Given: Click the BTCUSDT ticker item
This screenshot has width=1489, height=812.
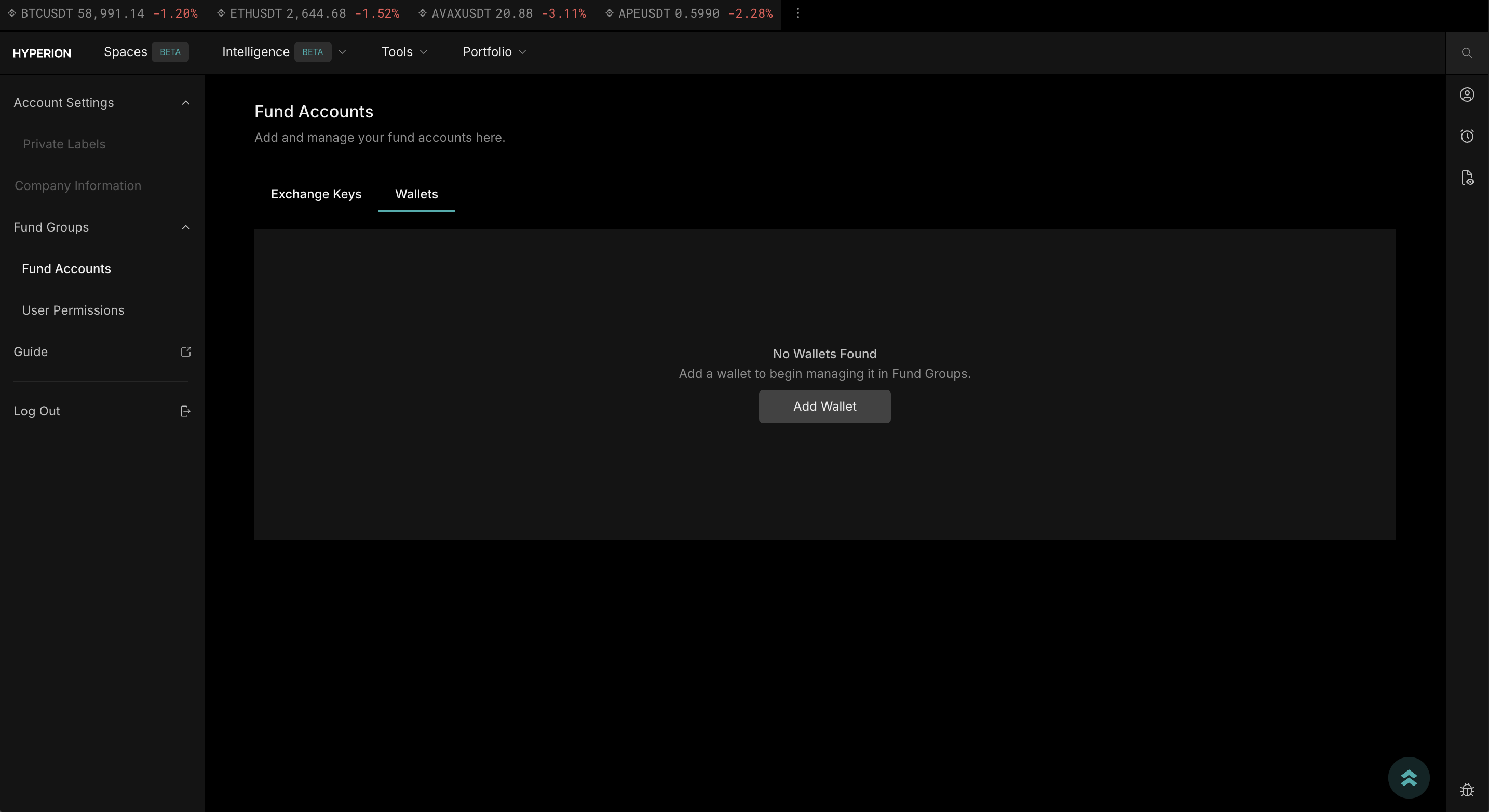Looking at the screenshot, I should [103, 13].
